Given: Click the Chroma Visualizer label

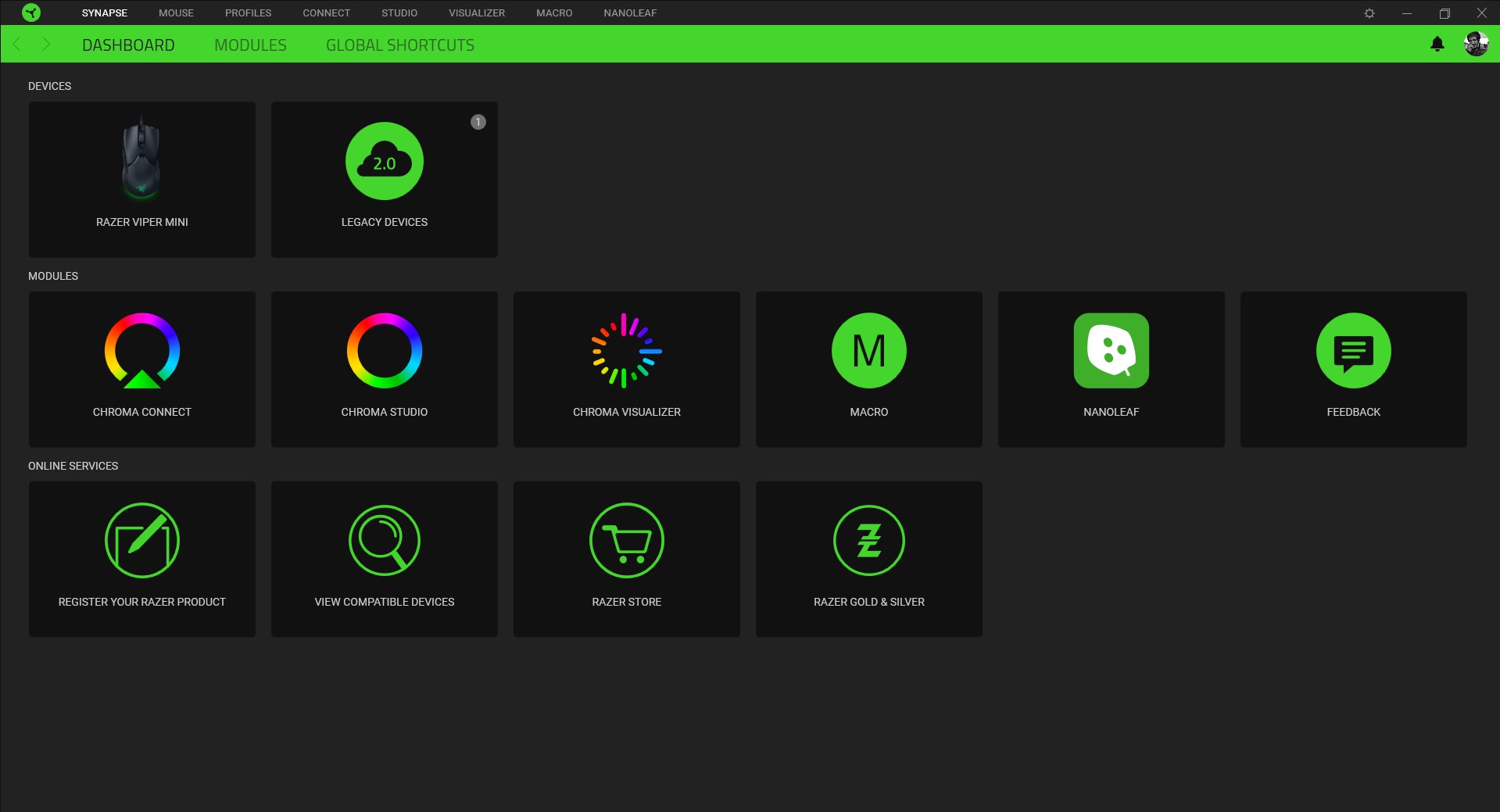Looking at the screenshot, I should point(627,412).
